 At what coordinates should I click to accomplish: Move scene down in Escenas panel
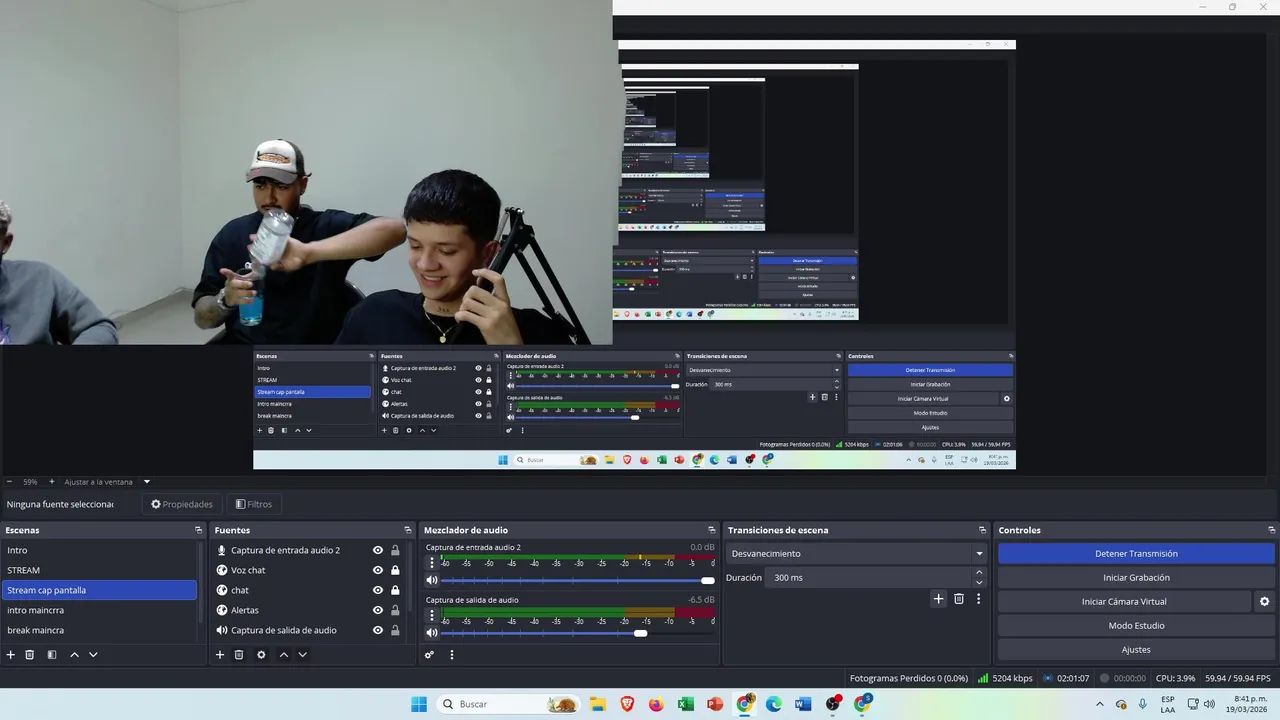click(x=93, y=655)
